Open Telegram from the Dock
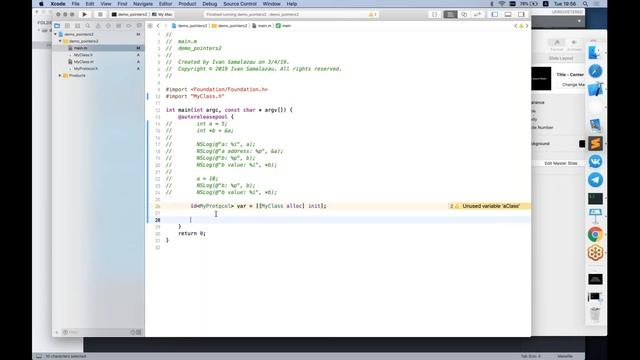 [595, 180]
